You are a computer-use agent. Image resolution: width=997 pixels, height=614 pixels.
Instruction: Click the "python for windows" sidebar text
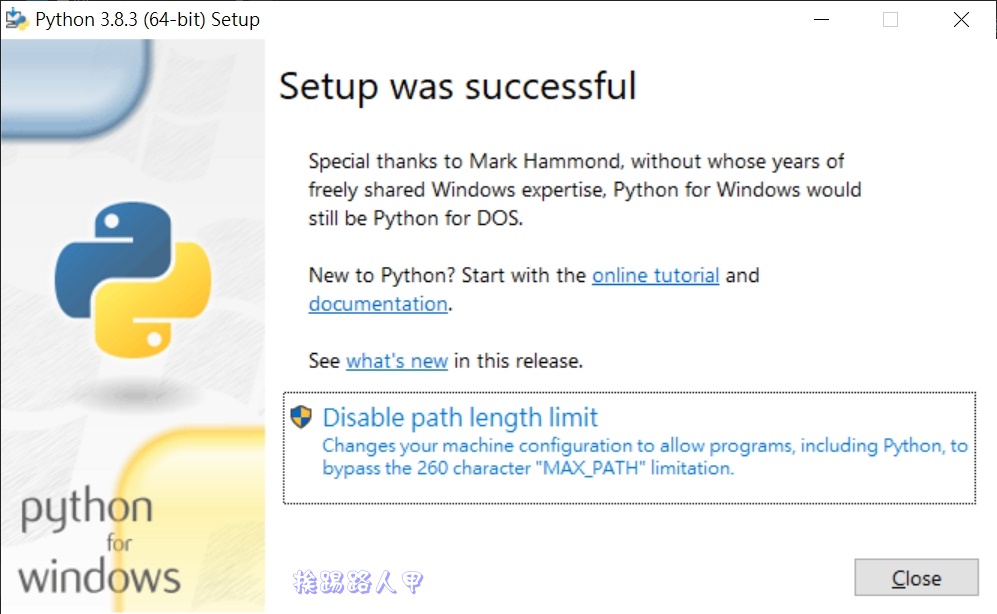(99, 543)
